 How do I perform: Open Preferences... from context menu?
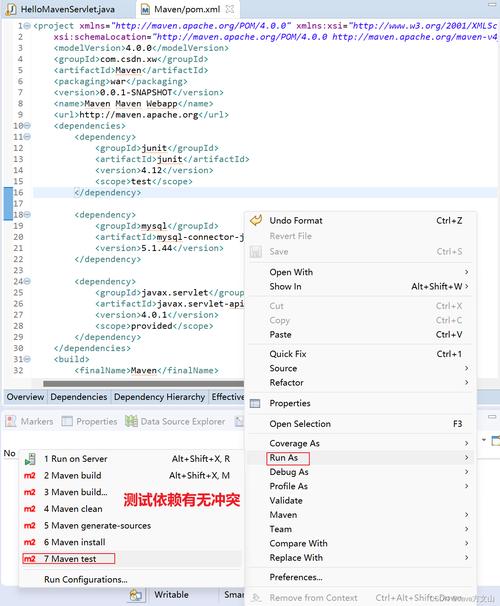360,577
